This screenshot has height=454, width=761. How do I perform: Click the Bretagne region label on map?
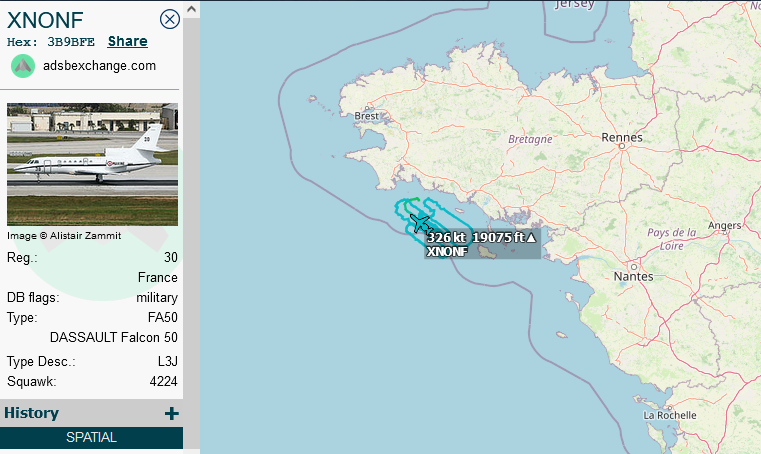(x=530, y=139)
